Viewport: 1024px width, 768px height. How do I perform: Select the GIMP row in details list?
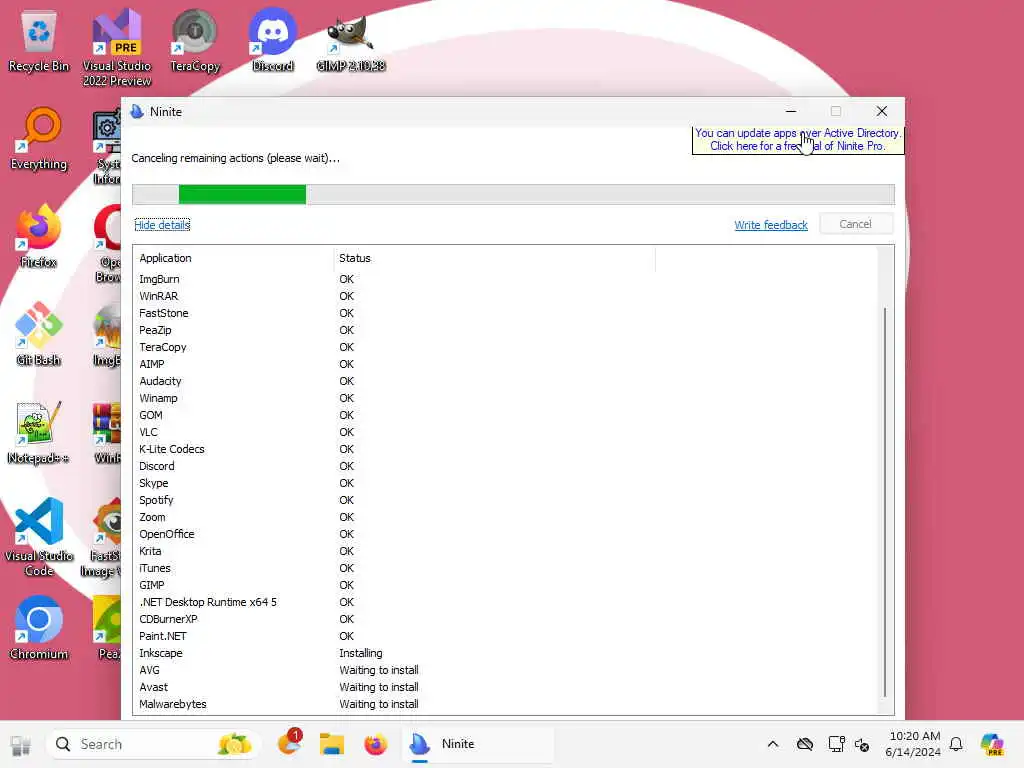pyautogui.click(x=505, y=584)
